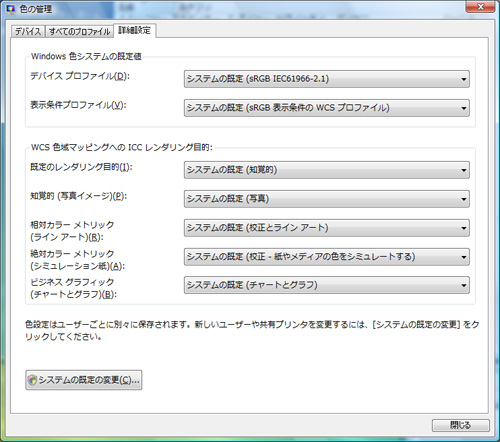Expand 既定のレンダリング目的 combo box
The height and width of the screenshot is (442, 500).
coord(327,170)
